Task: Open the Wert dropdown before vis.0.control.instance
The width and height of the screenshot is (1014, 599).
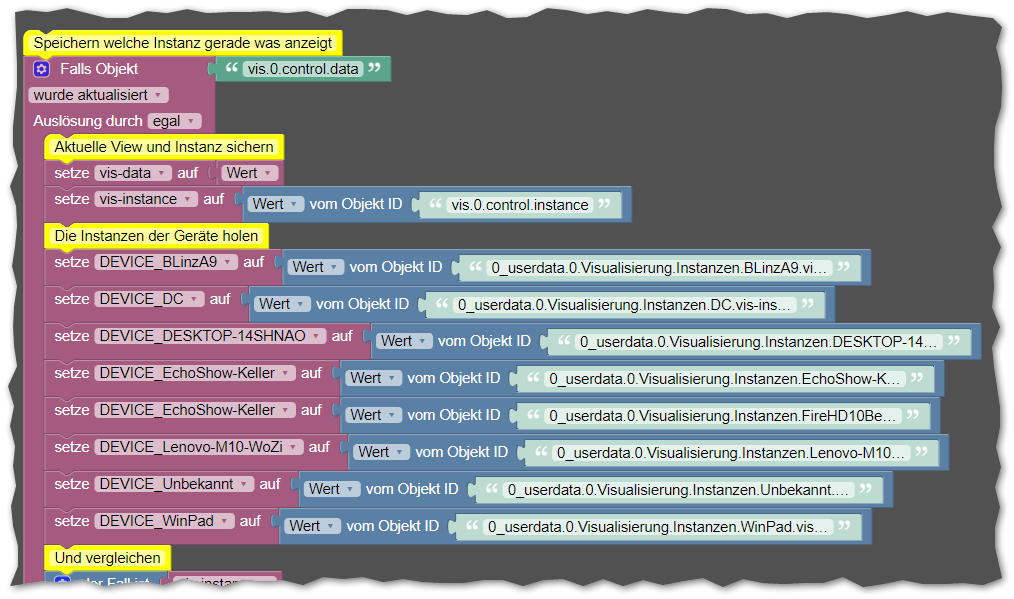Action: click(x=276, y=204)
